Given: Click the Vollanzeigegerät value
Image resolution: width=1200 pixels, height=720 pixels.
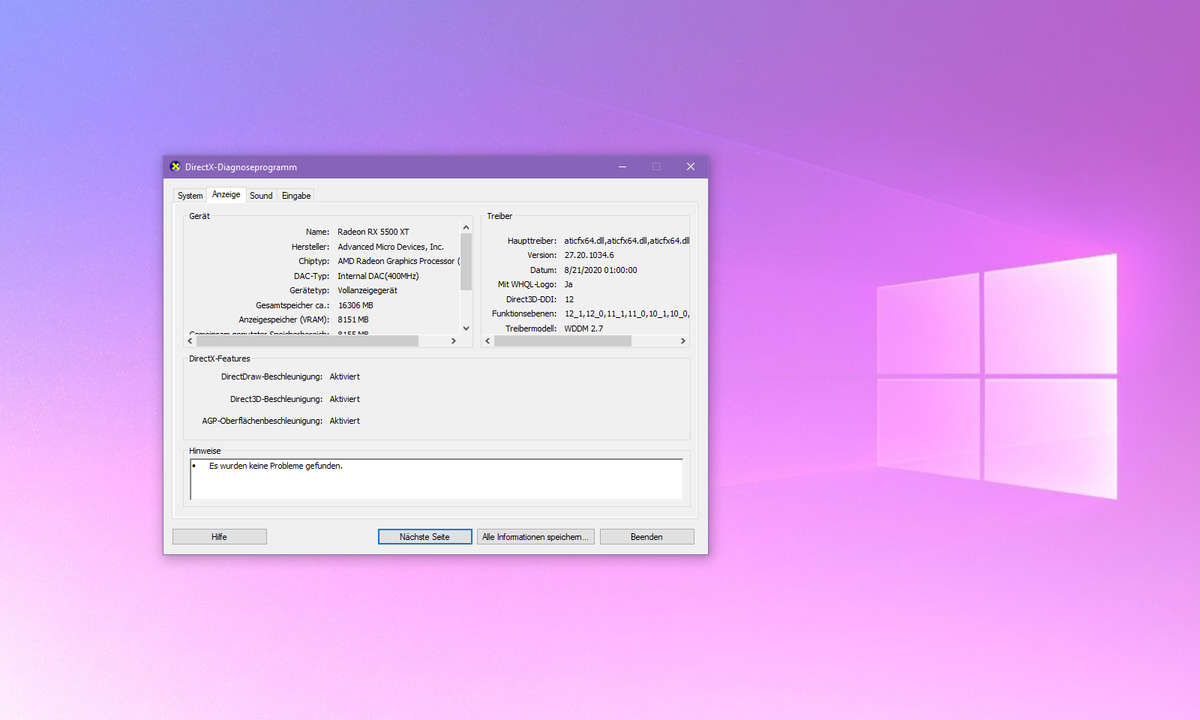Looking at the screenshot, I should pyautogui.click(x=368, y=290).
